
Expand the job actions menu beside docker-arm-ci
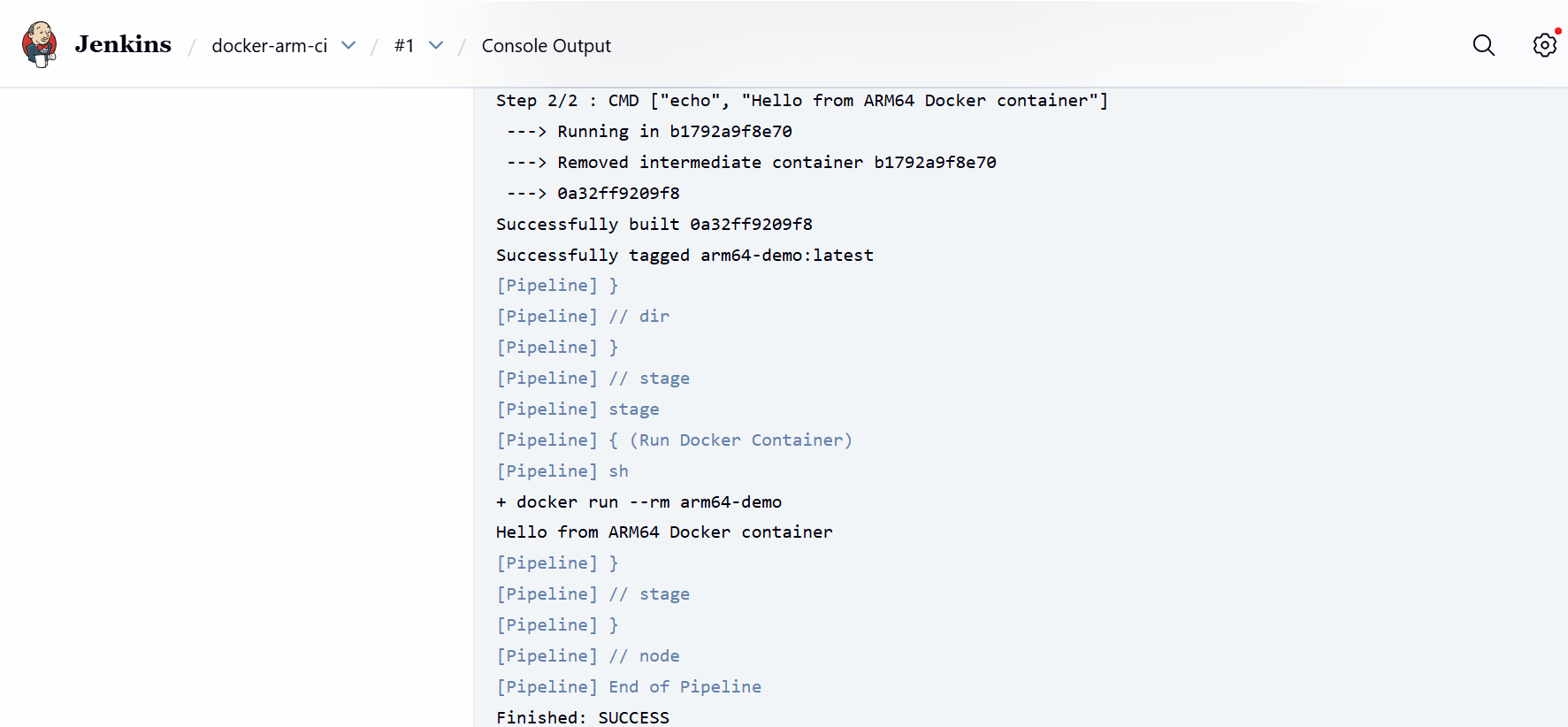[348, 45]
